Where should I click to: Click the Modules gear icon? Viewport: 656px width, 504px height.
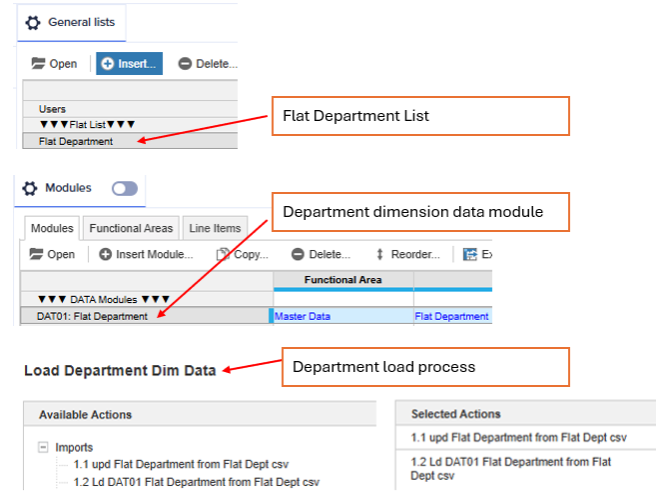pyautogui.click(x=30, y=188)
